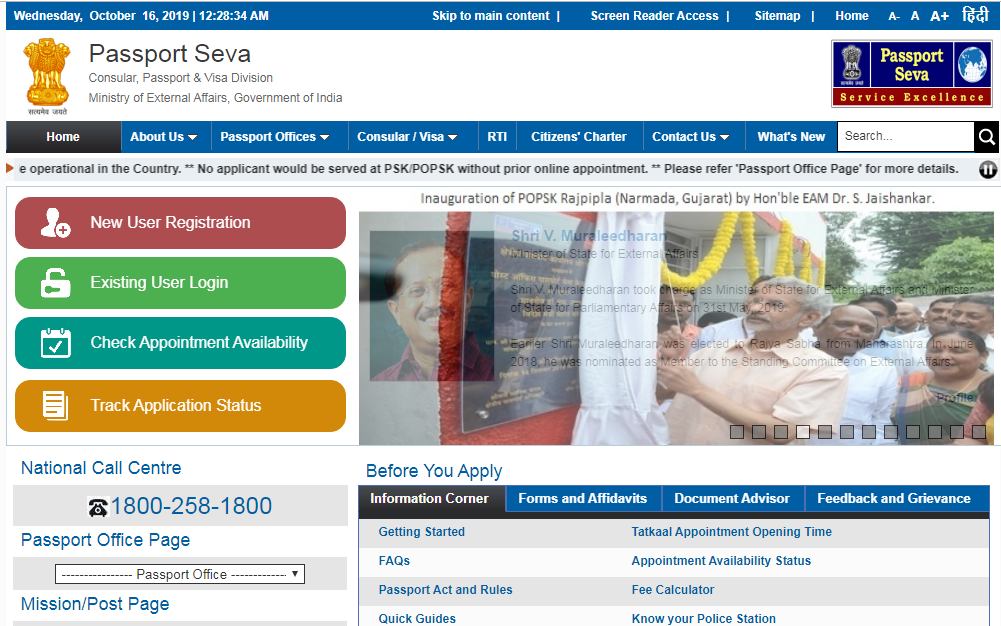Screen dimensions: 1001x626
Task: Expand the Passport Offices menu
Action: tap(275, 137)
